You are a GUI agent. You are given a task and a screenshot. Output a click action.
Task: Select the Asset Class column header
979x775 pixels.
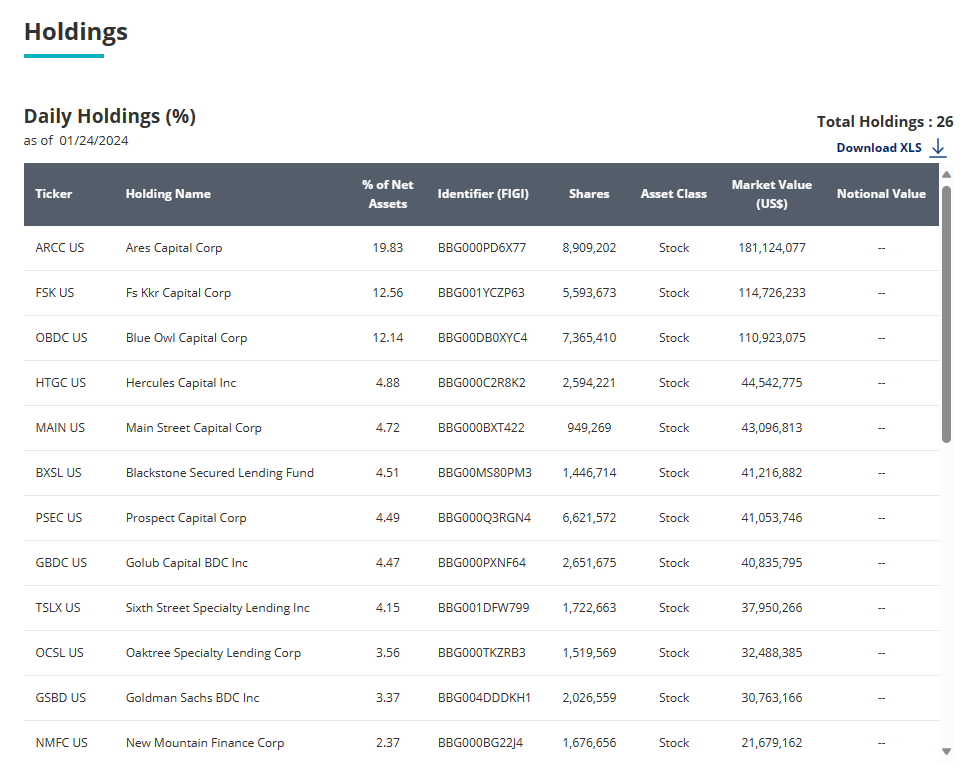(x=673, y=194)
